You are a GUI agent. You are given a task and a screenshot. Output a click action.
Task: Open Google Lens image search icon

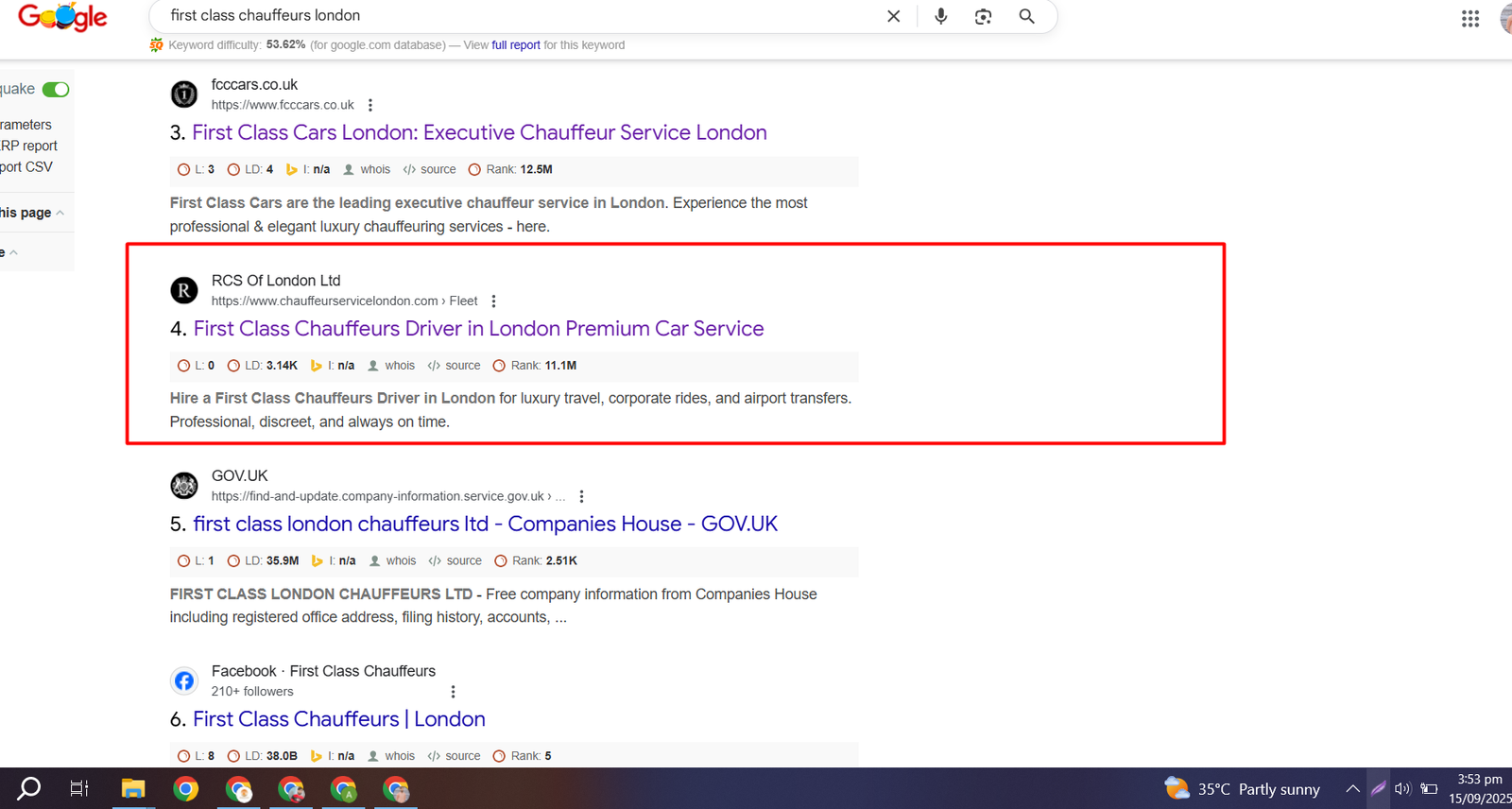983,16
